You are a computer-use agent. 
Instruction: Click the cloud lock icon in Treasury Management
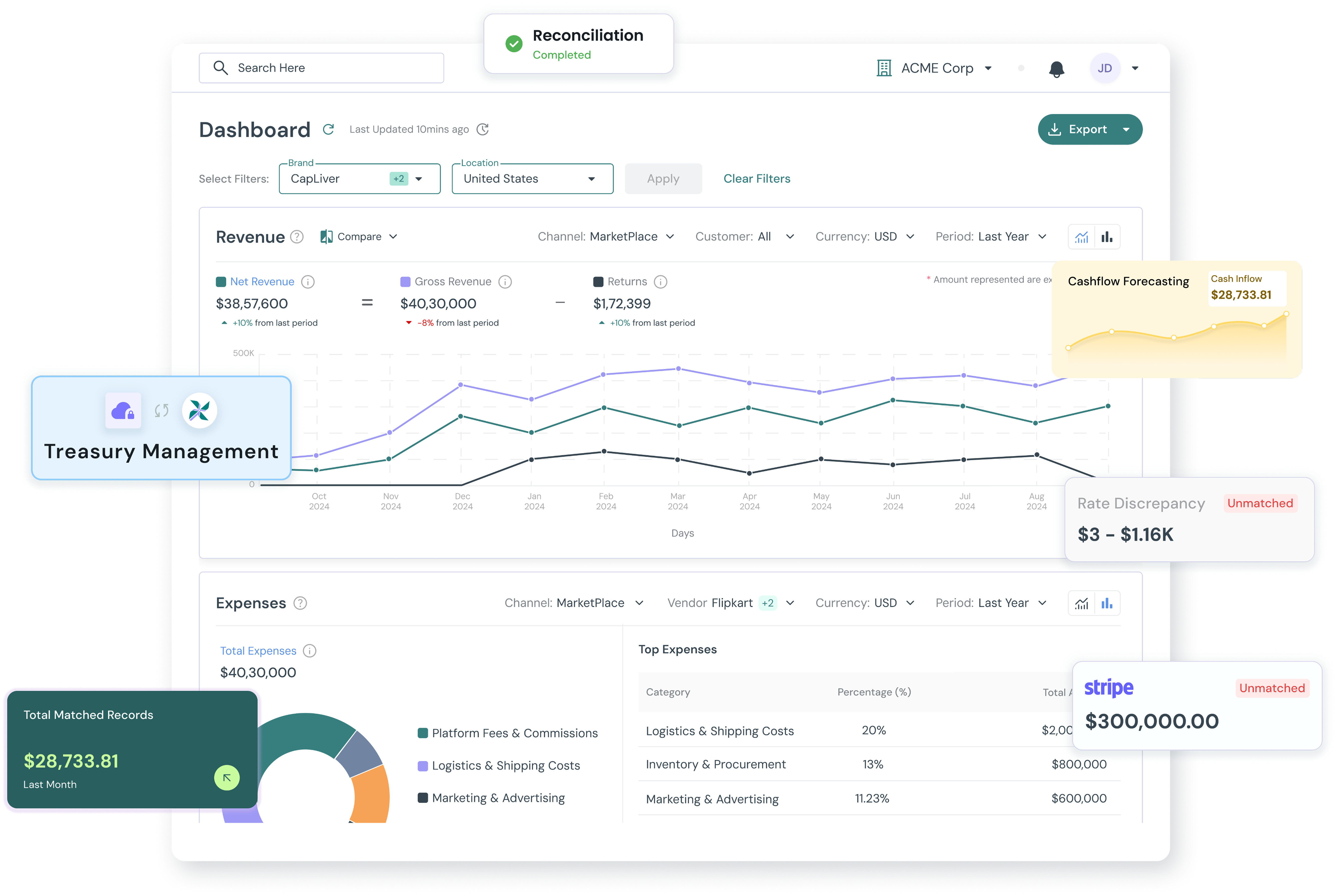tap(123, 410)
